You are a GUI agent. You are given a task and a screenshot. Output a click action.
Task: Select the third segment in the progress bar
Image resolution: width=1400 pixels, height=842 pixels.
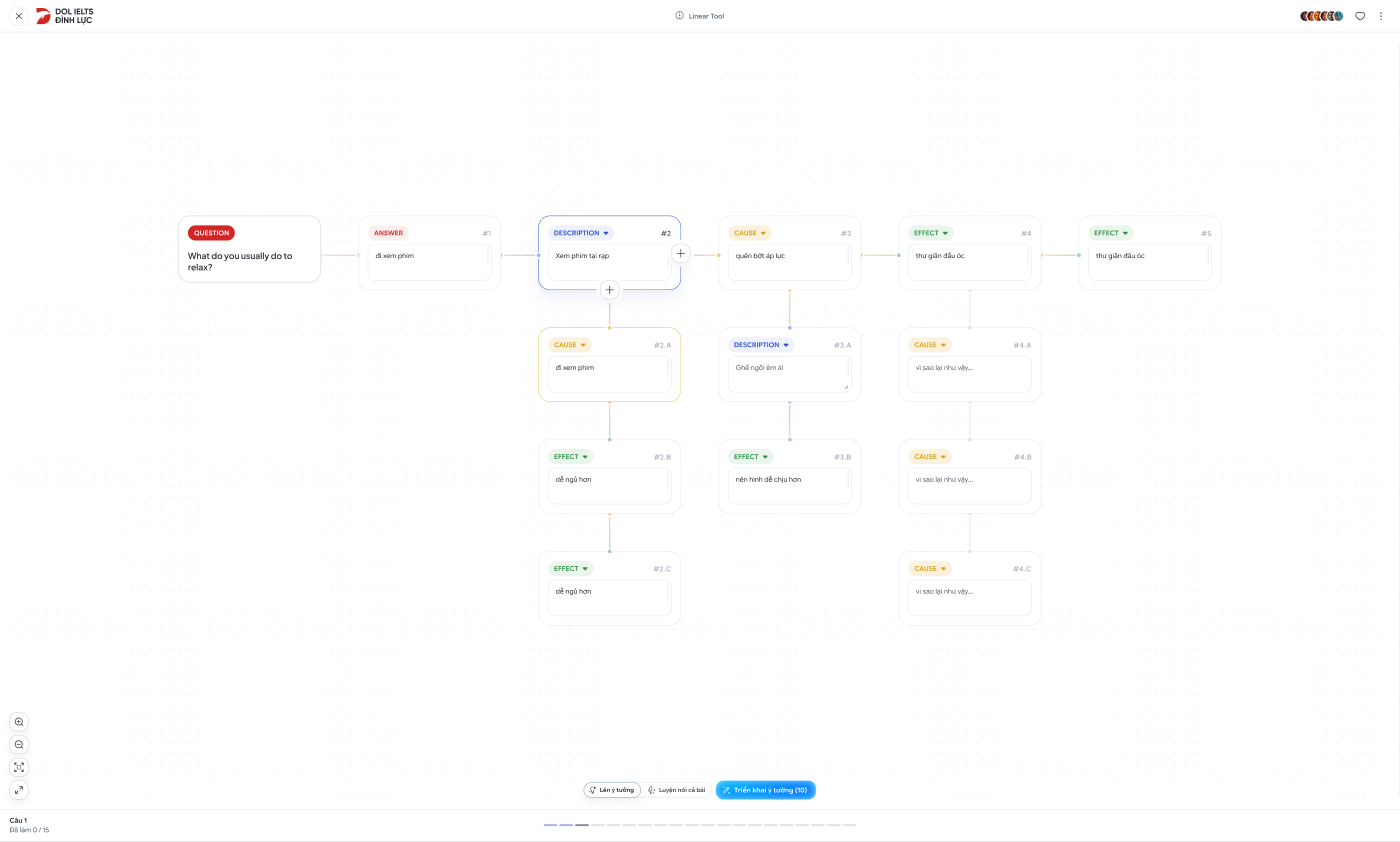582,825
